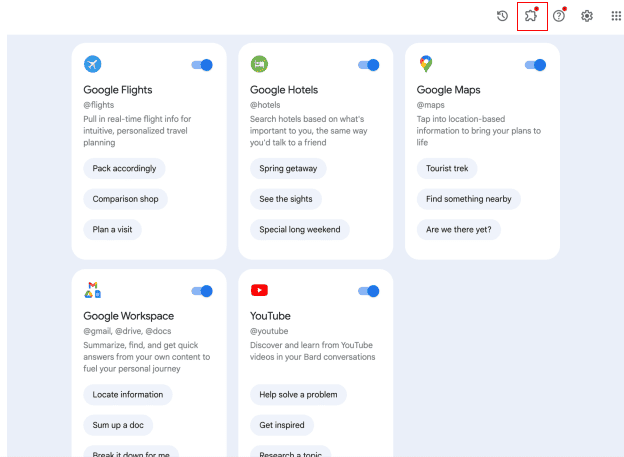Choose the Comparison shop chip

pos(125,199)
